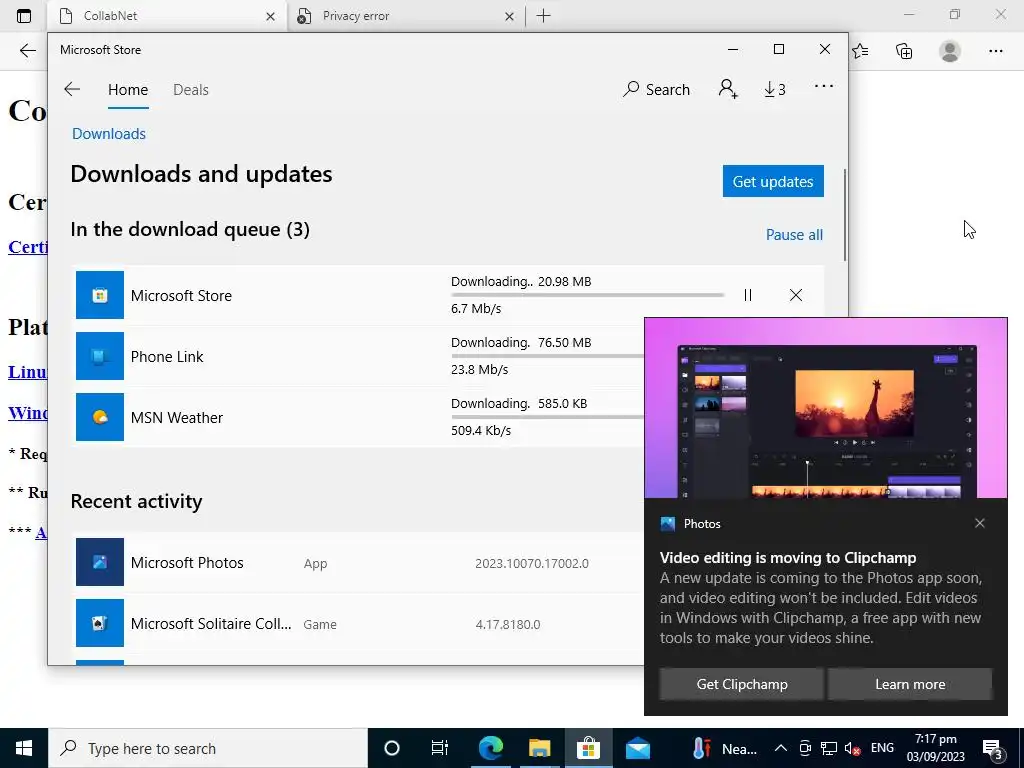This screenshot has height=768, width=1024.
Task: Open Edge Favorites star icon
Action: 860,51
